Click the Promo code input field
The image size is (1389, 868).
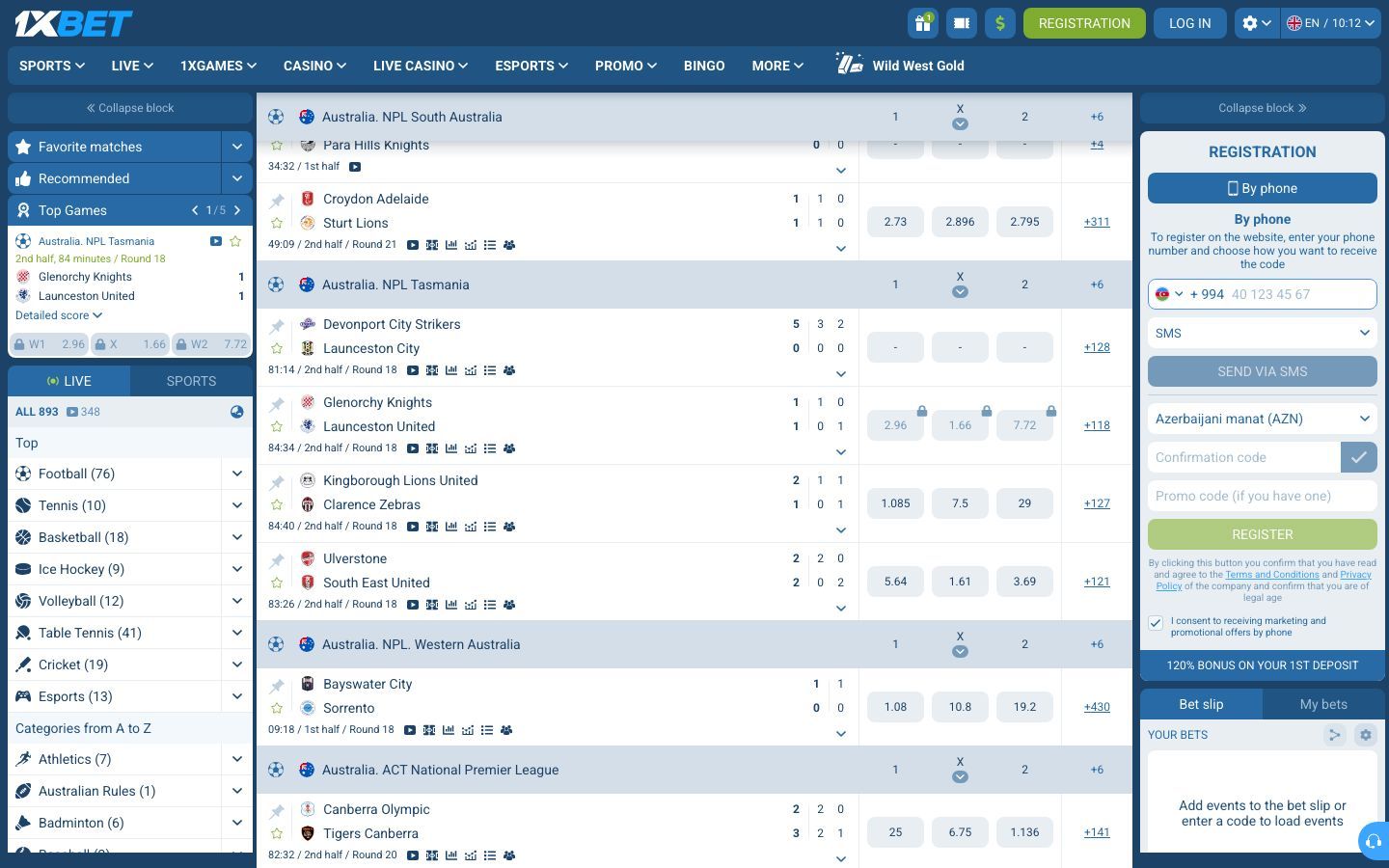click(1263, 496)
